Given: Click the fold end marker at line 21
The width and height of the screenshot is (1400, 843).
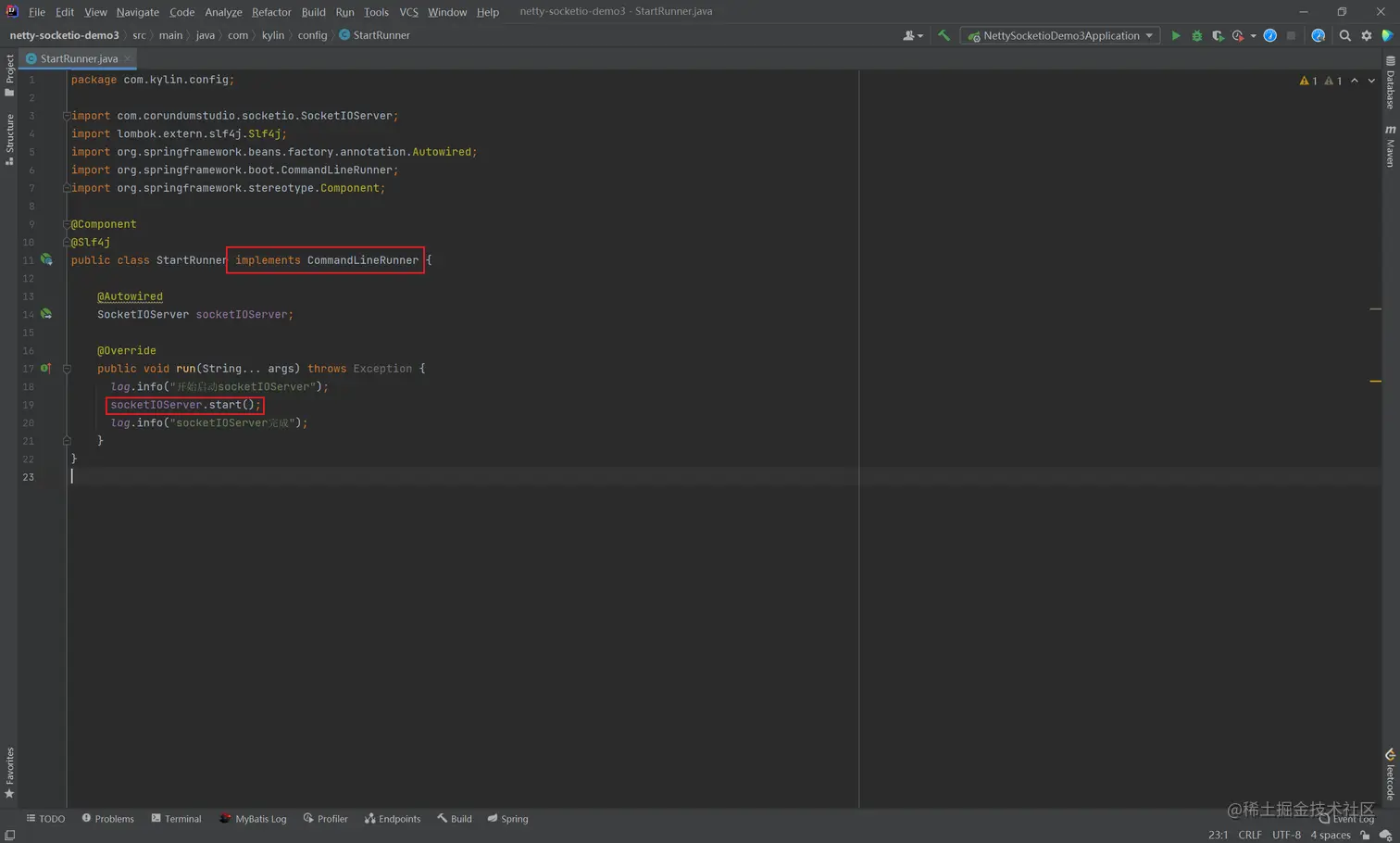Looking at the screenshot, I should point(67,441).
